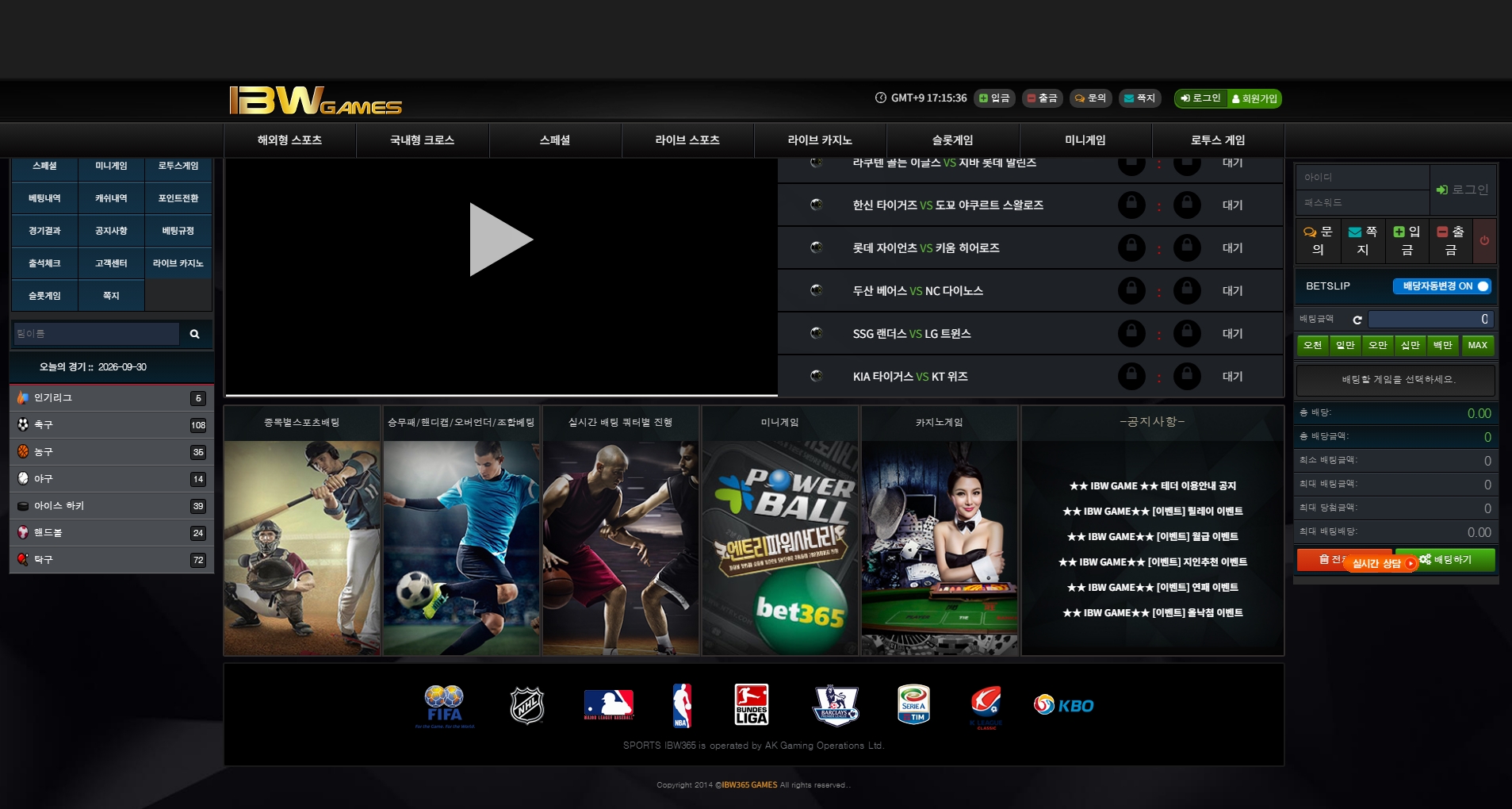
Task: Open the Barclays Premier League logo
Action: 836,705
